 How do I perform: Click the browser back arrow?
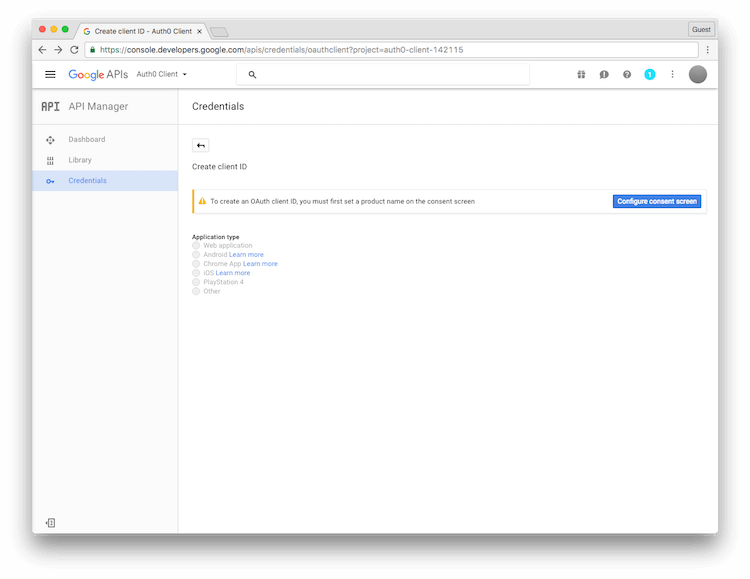pyautogui.click(x=43, y=50)
